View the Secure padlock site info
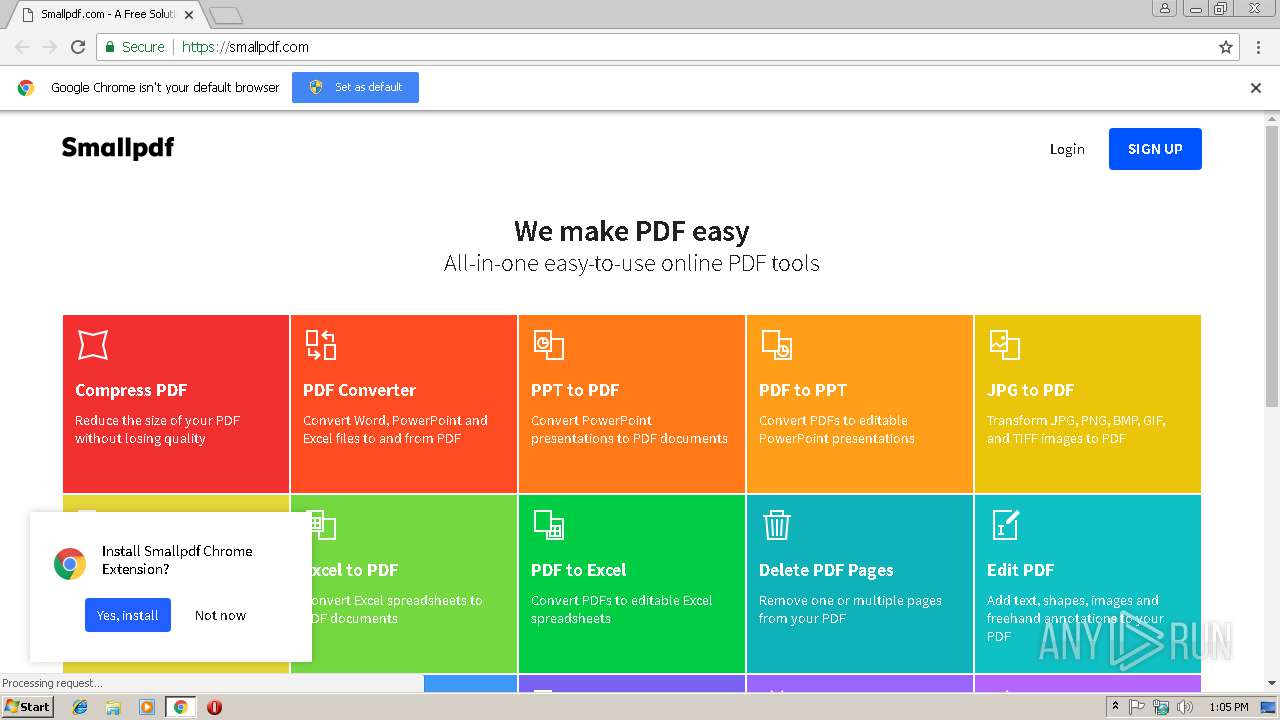The height and width of the screenshot is (720, 1280). click(135, 47)
